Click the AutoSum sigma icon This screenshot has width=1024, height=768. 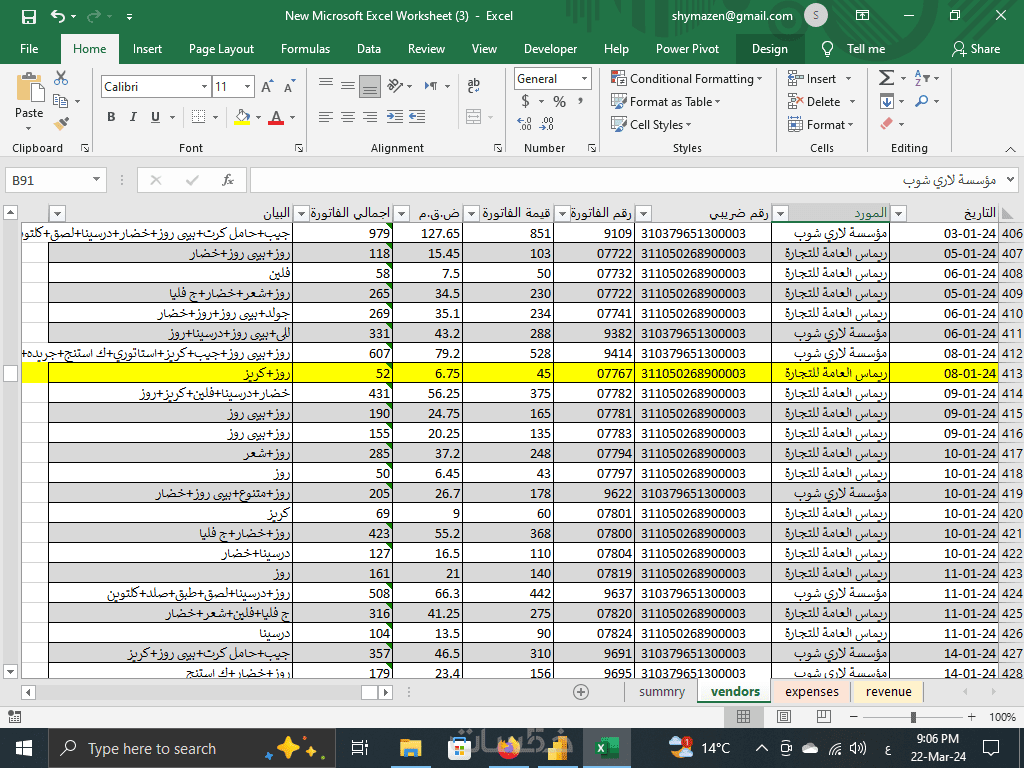pyautogui.click(x=886, y=78)
